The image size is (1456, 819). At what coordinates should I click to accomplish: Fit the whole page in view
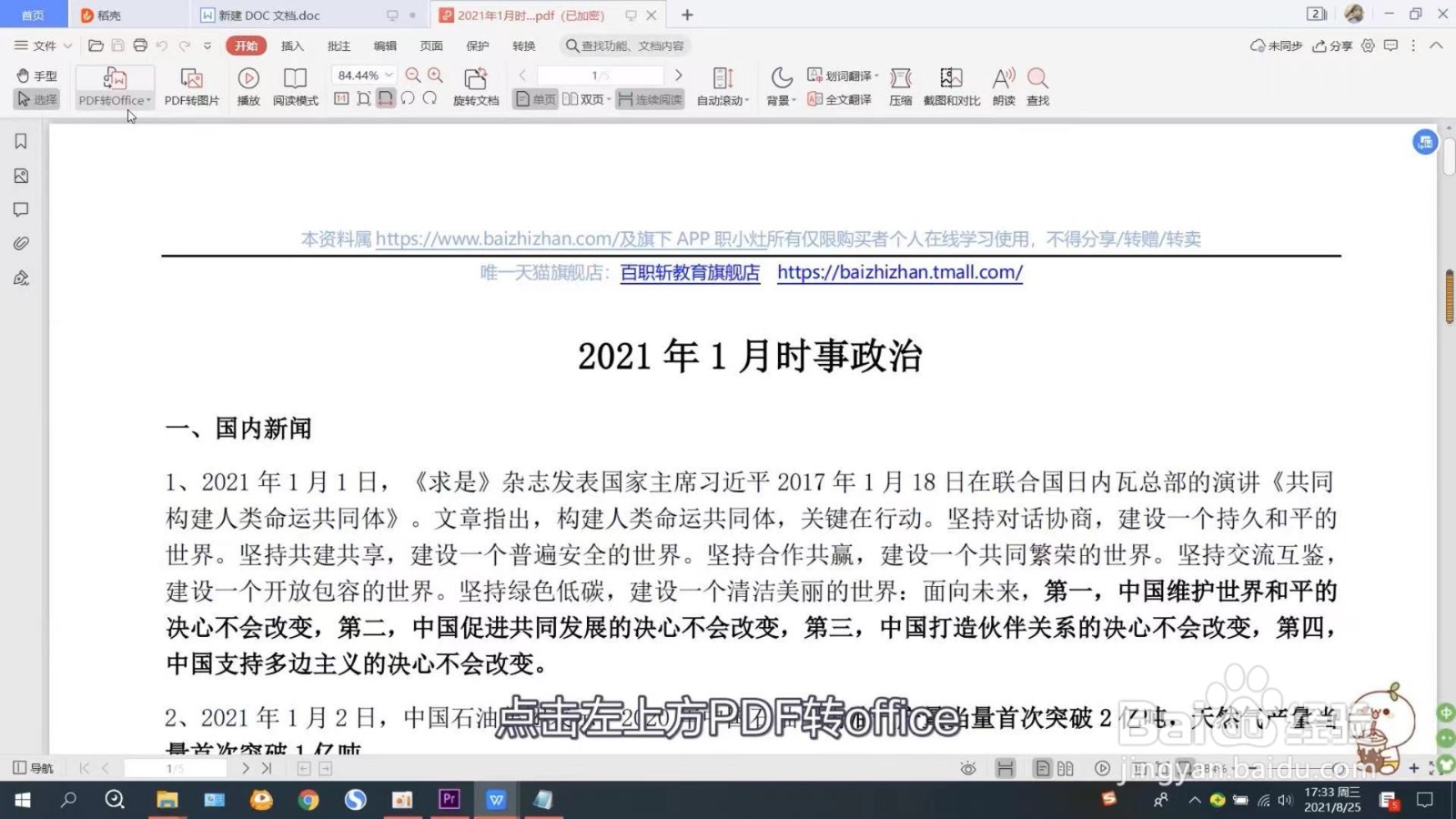[363, 98]
